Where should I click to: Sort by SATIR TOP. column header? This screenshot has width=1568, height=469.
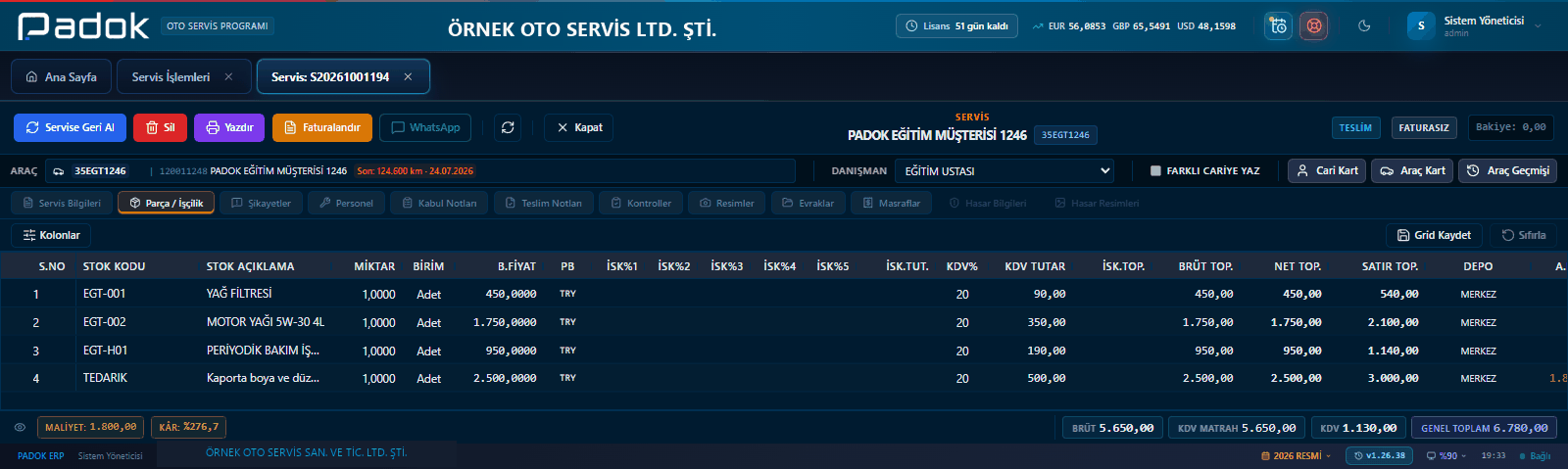pos(1390,266)
